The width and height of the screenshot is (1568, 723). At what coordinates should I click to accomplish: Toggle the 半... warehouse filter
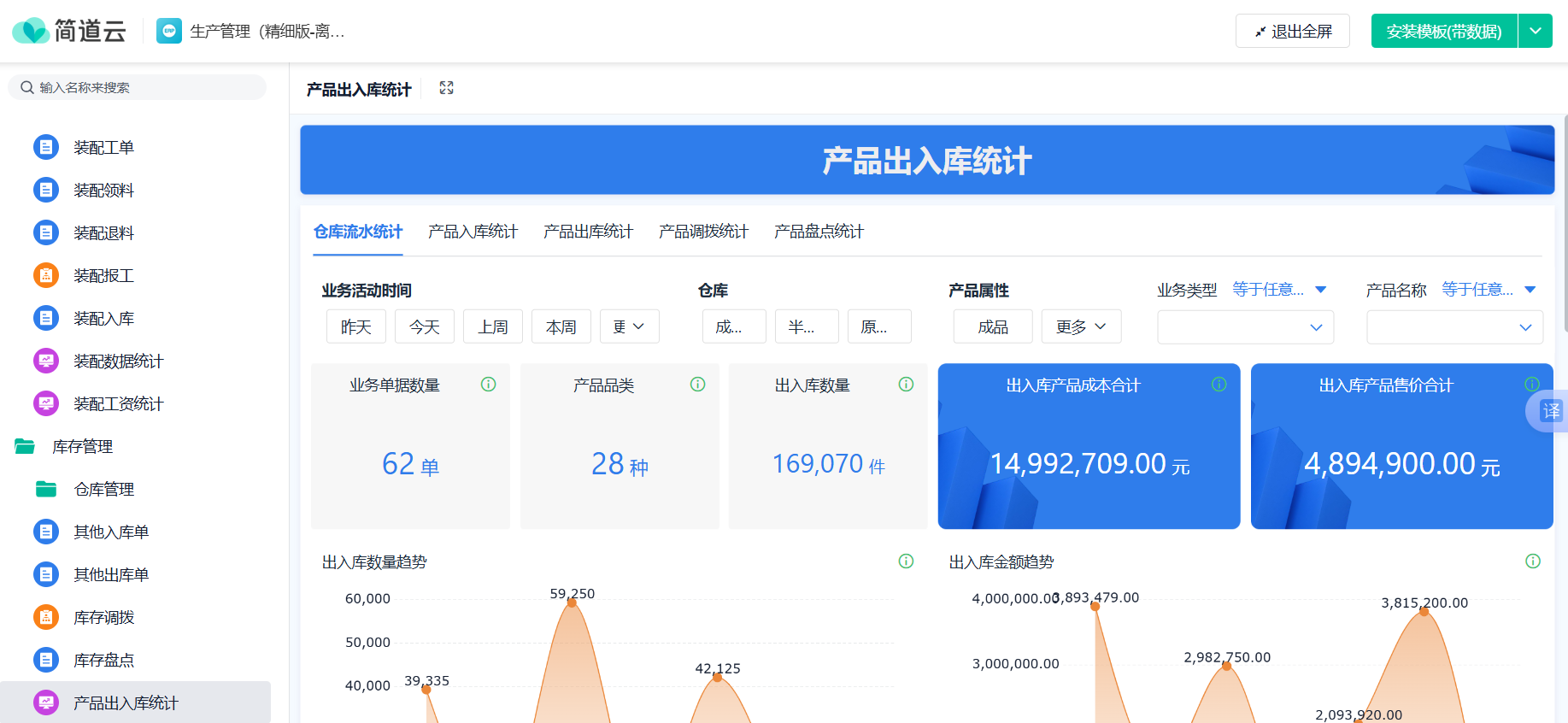click(807, 326)
